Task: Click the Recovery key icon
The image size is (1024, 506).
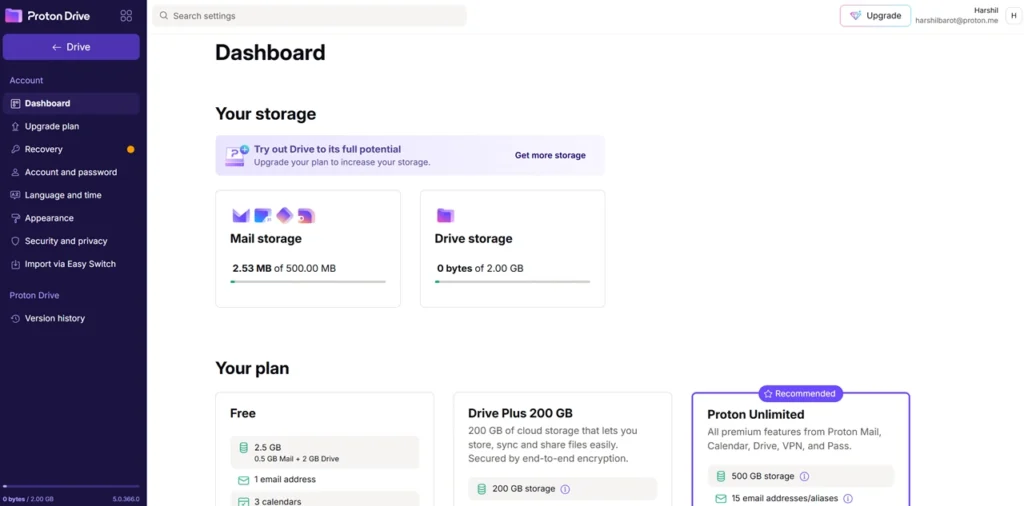Action: pyautogui.click(x=16, y=150)
